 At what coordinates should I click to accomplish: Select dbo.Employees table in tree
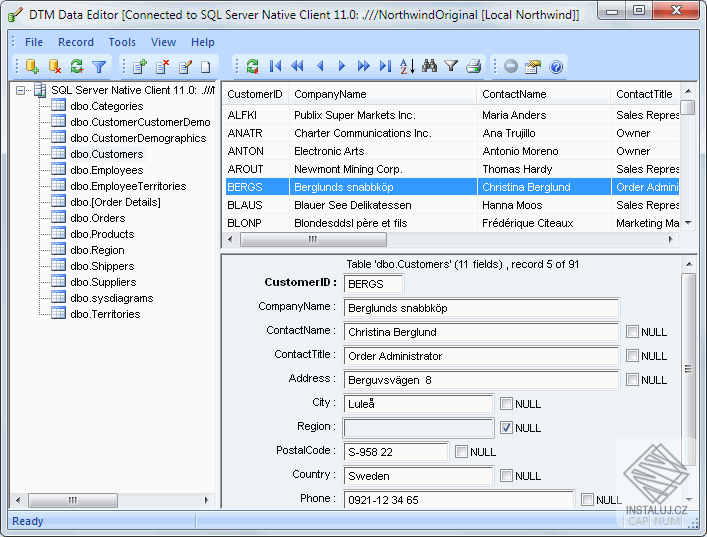(106, 170)
